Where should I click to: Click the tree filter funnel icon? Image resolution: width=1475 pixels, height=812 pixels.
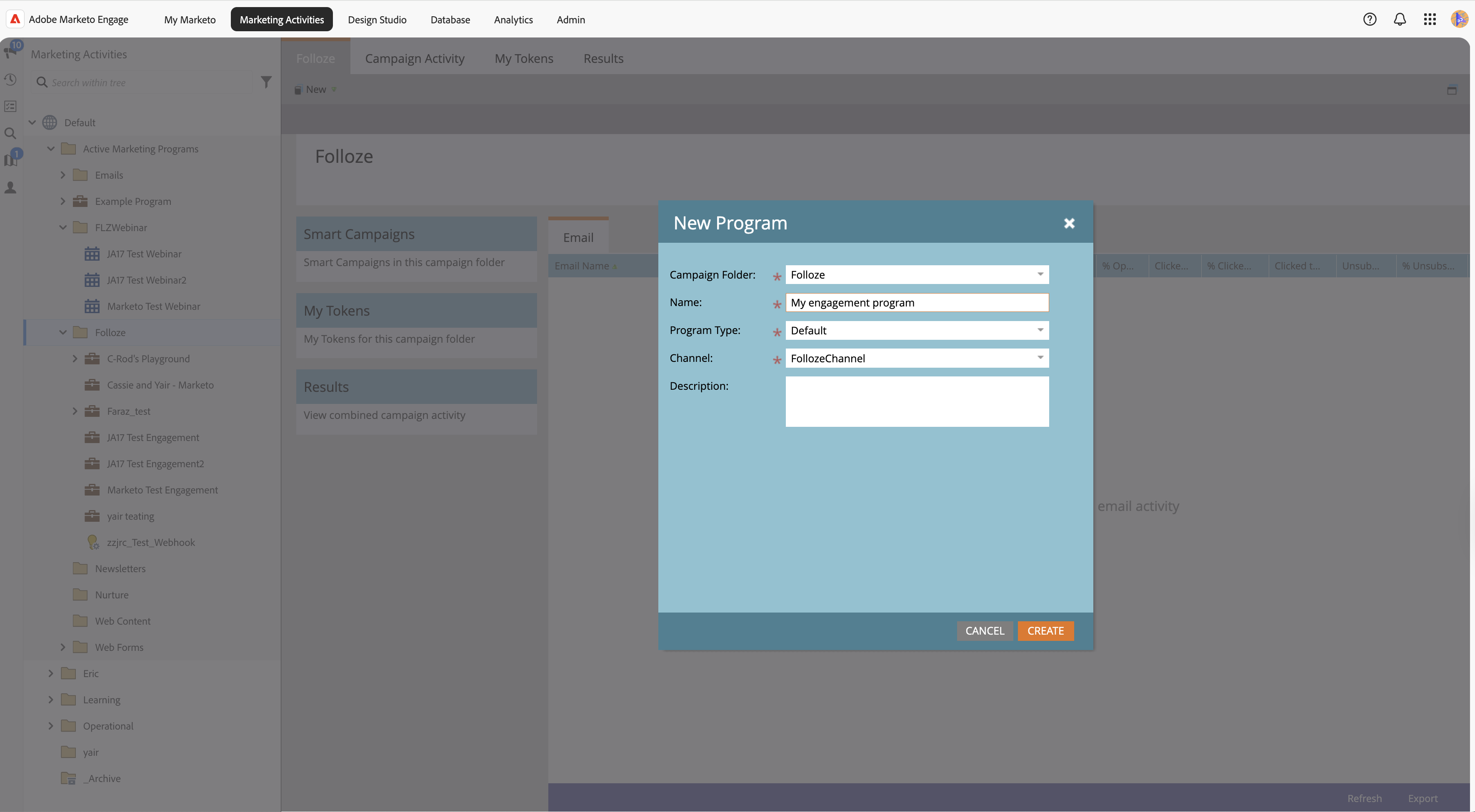(266, 82)
